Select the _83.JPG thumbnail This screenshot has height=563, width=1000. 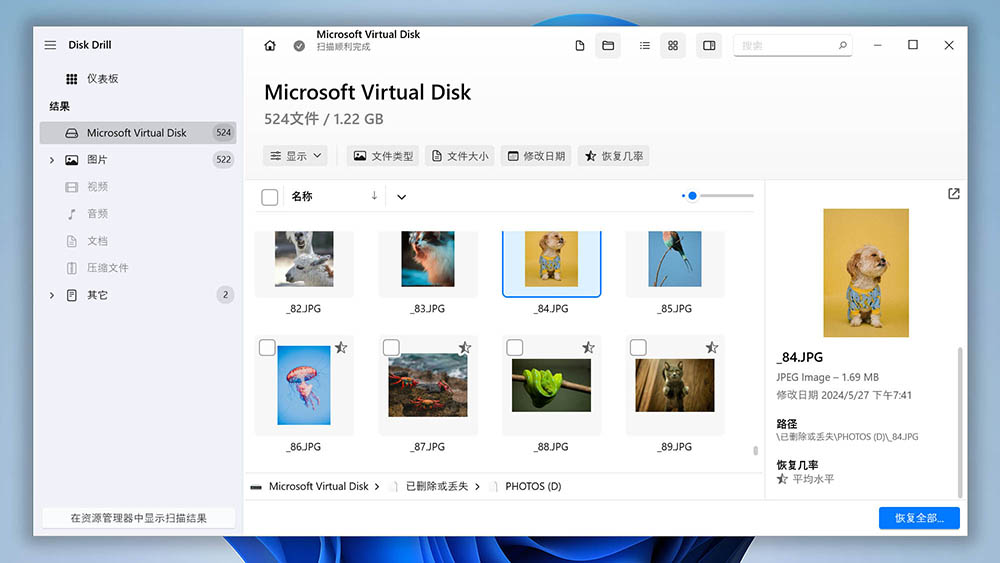[428, 259]
